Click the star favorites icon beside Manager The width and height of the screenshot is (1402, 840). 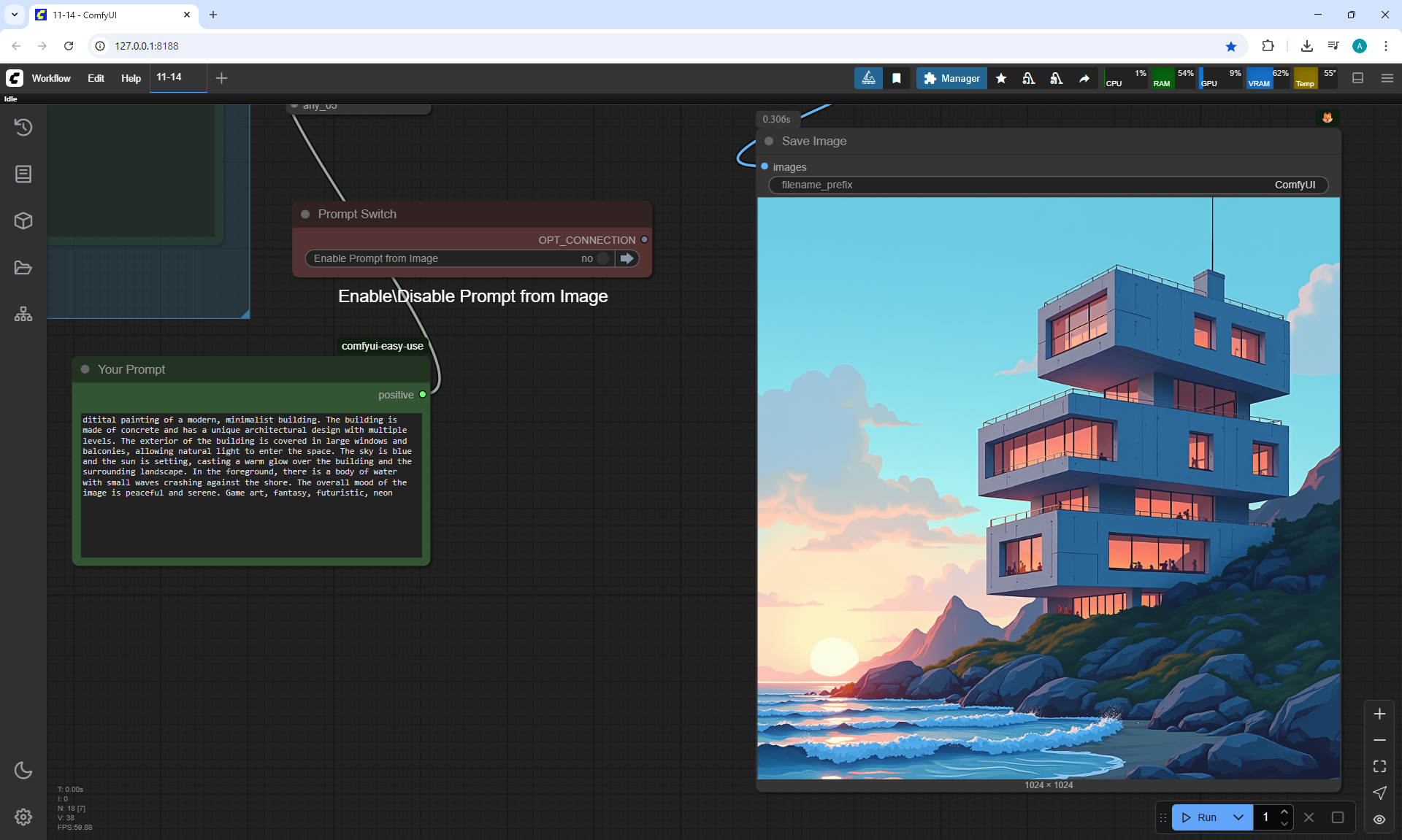tap(1001, 78)
